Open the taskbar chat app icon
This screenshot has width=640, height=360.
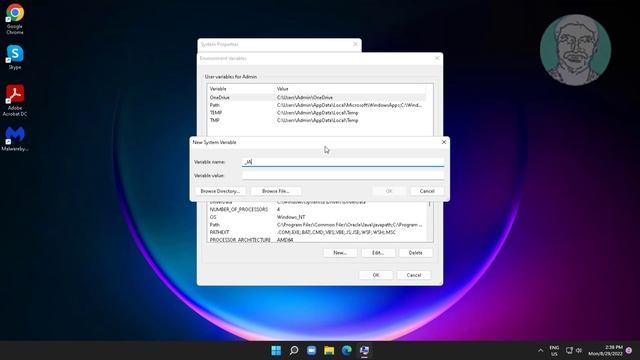tap(311, 350)
